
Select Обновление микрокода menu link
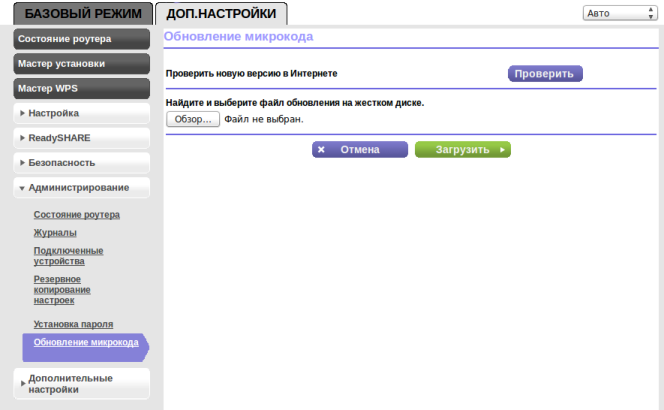click(86, 342)
